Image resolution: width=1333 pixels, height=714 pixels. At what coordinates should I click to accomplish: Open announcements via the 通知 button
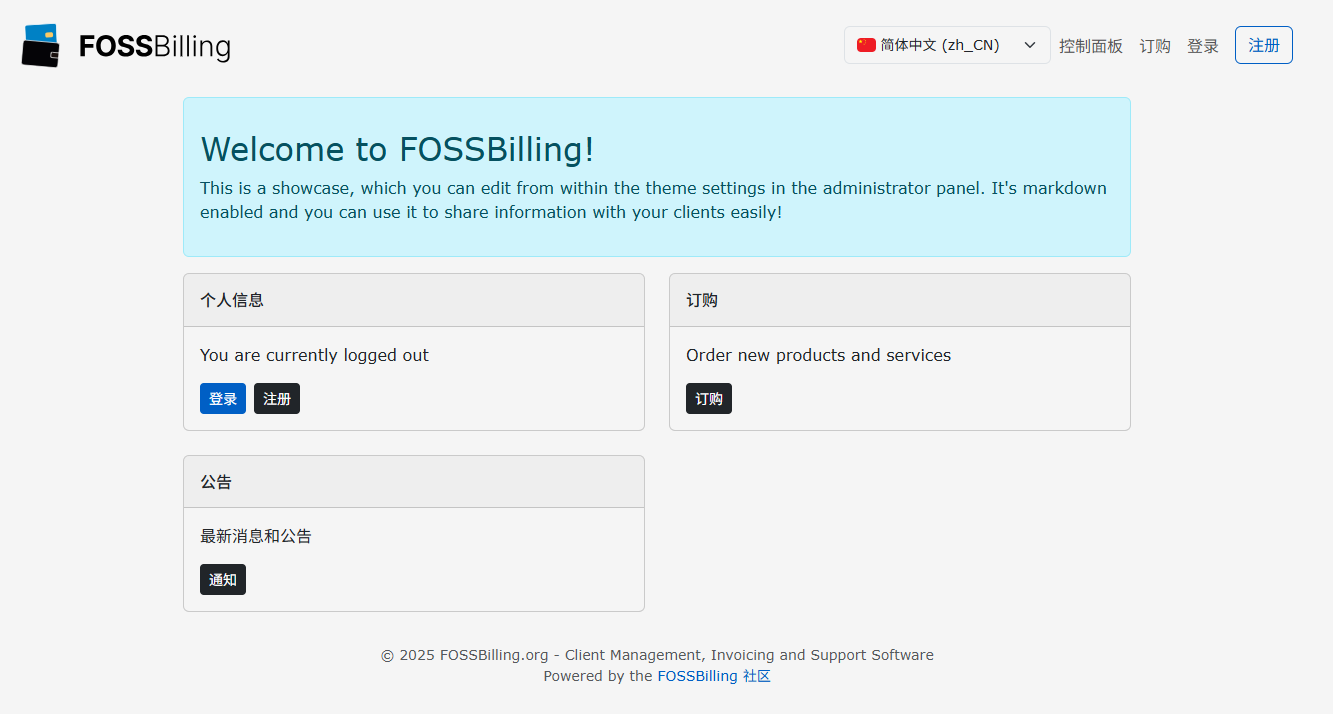click(223, 580)
